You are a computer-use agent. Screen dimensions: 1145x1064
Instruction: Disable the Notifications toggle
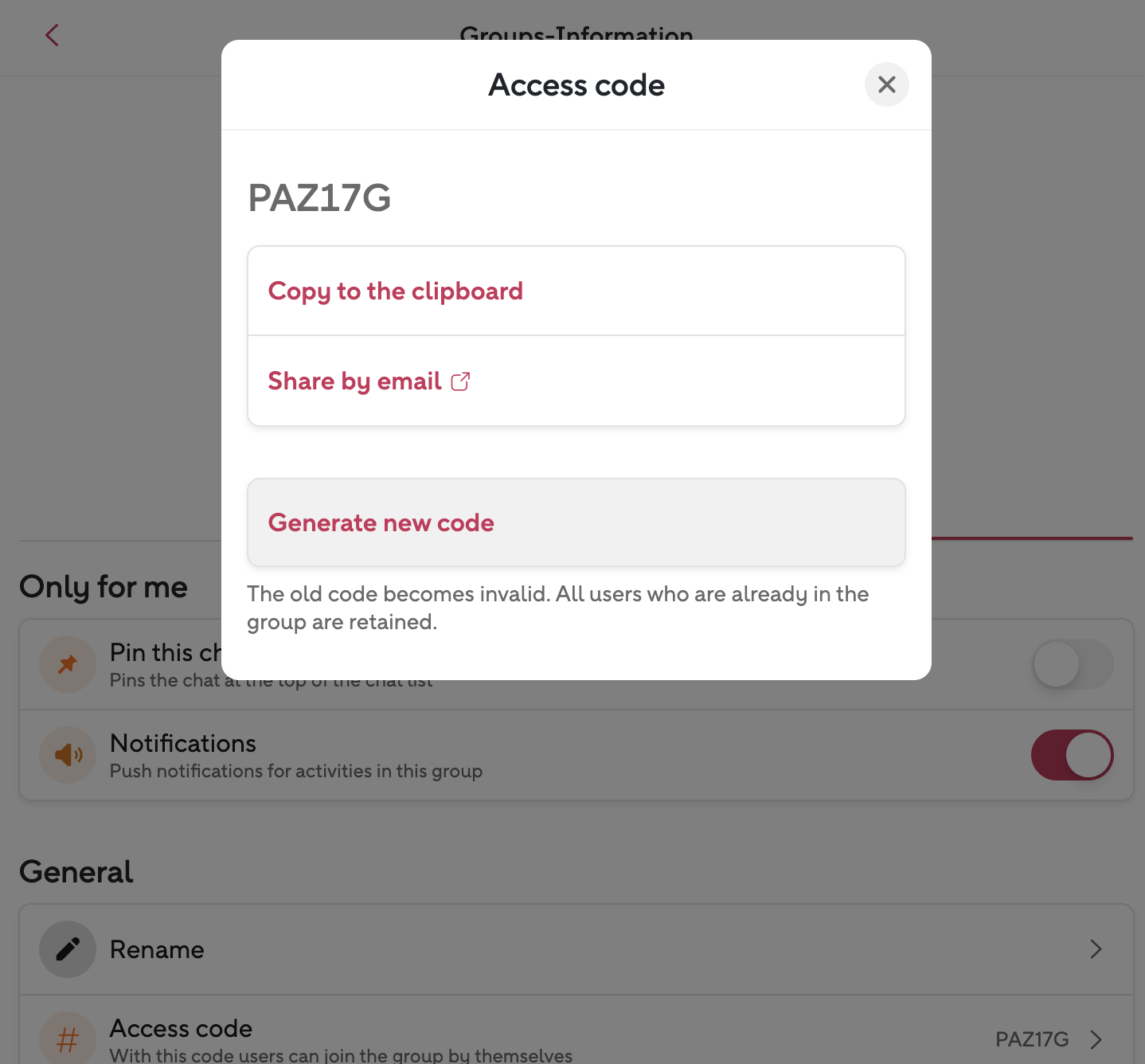(x=1072, y=755)
